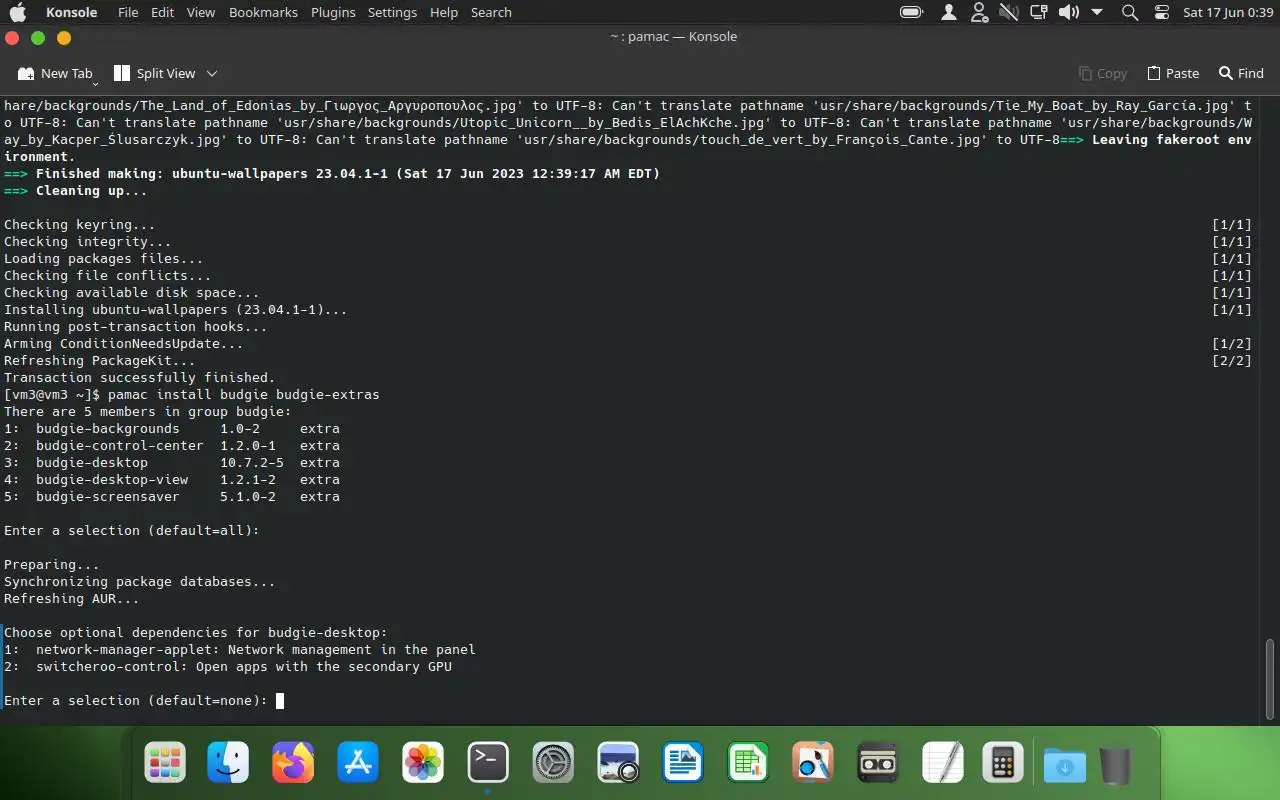Click the 'budgie-desktop 10.7.2-5' line
This screenshot has height=800, width=1280.
tap(172, 462)
